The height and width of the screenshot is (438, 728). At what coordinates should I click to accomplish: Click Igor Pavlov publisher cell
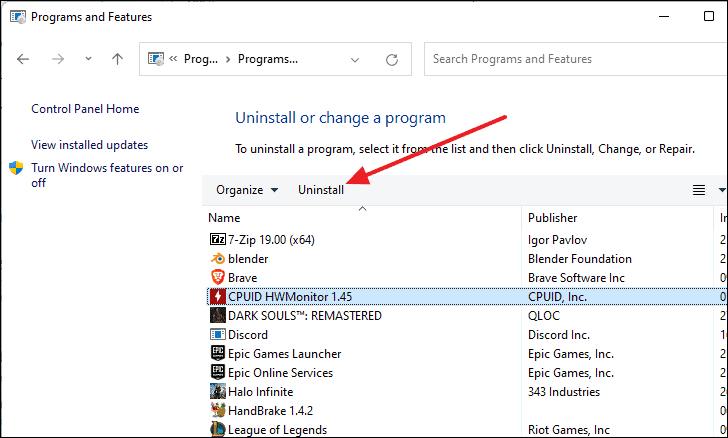click(x=557, y=240)
